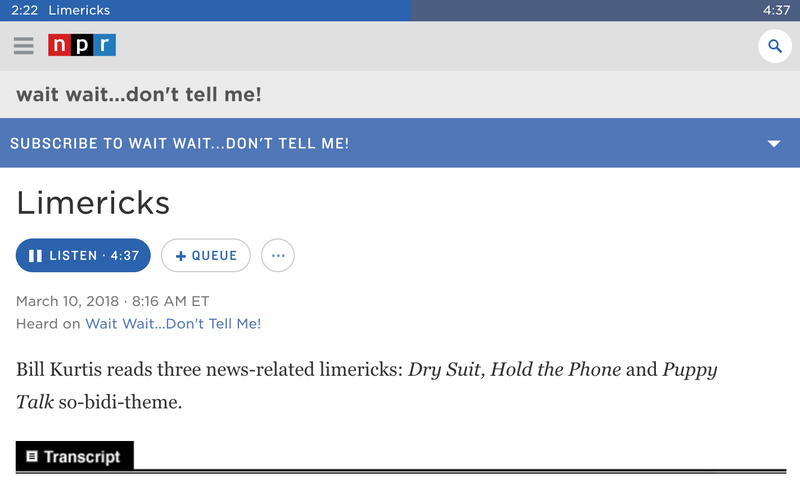Add story to queue with plus icon

(x=181, y=256)
